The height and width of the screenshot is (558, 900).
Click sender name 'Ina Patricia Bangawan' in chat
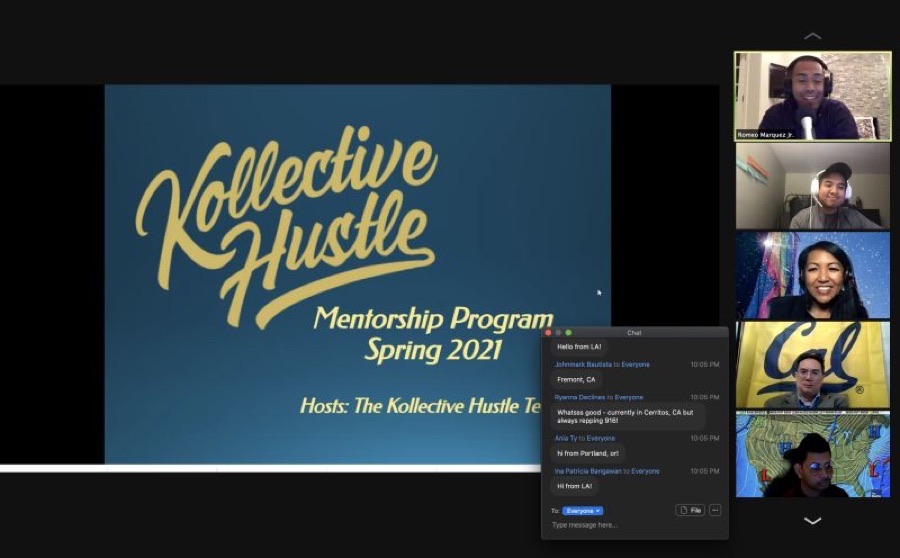[x=588, y=471]
